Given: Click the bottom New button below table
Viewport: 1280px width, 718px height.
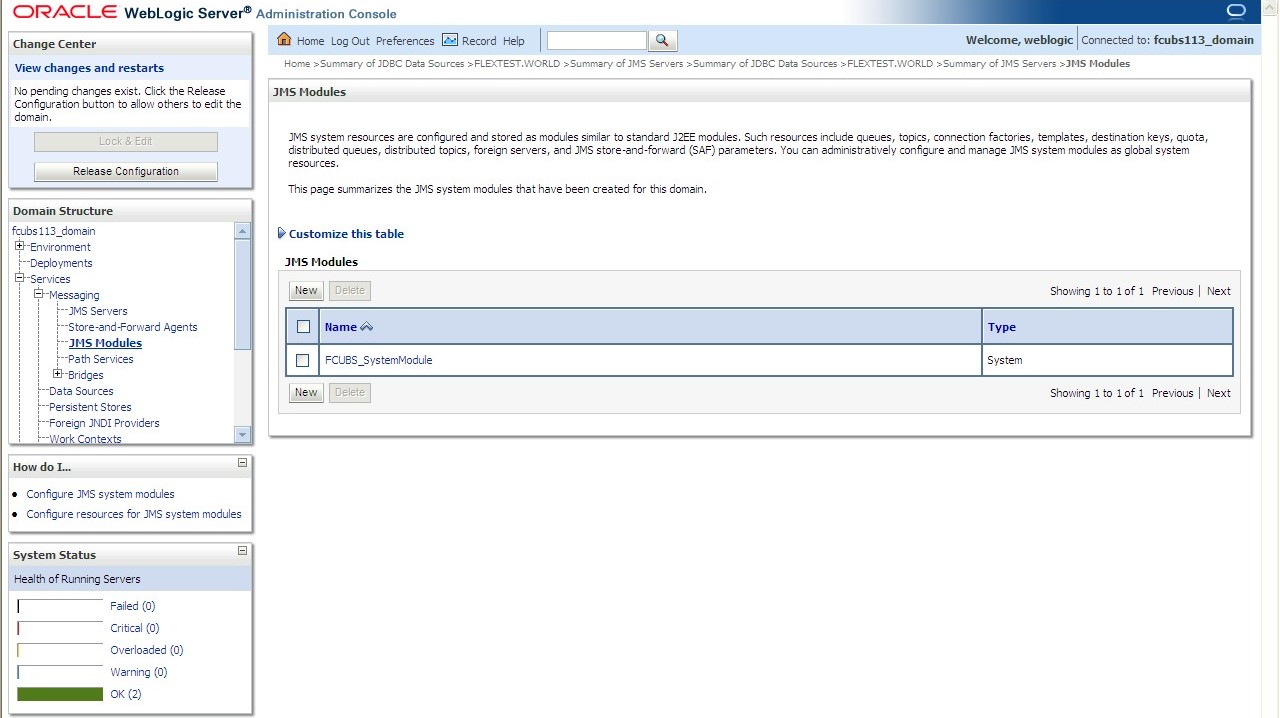Looking at the screenshot, I should pyautogui.click(x=306, y=392).
